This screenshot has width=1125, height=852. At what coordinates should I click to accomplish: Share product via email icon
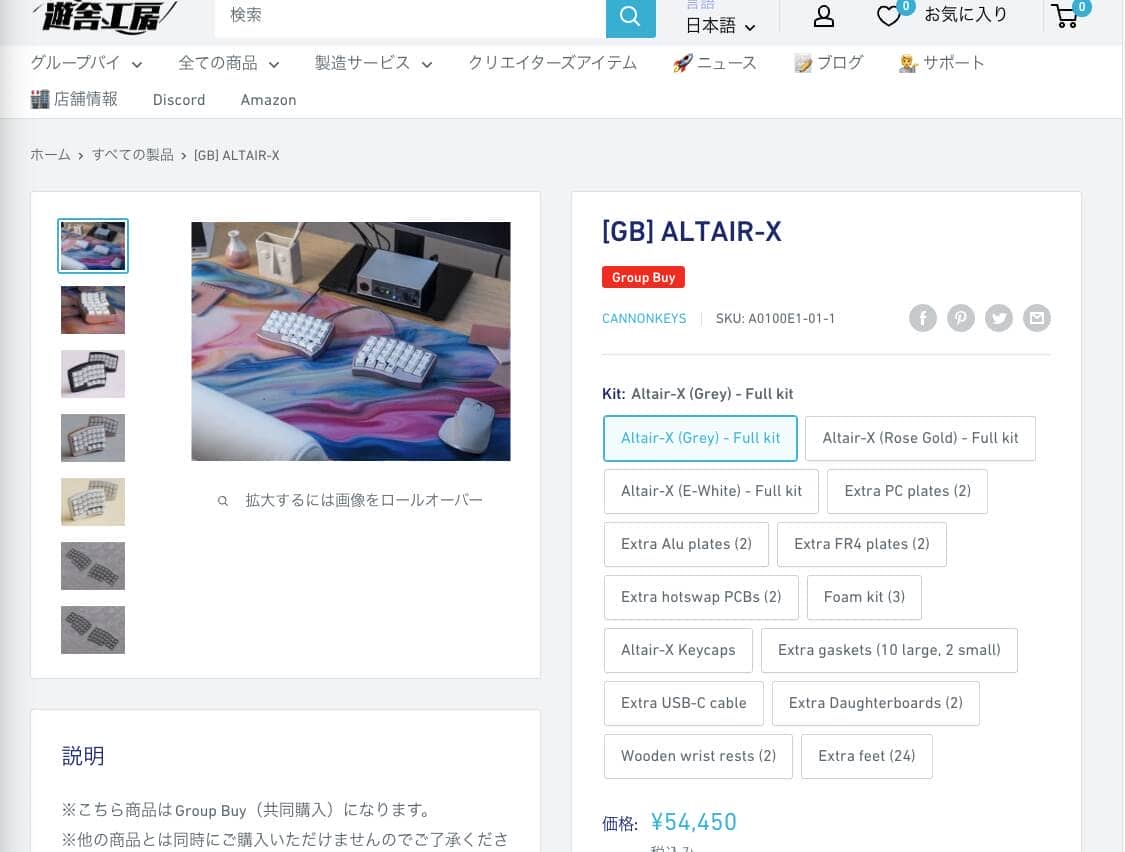coord(1037,318)
